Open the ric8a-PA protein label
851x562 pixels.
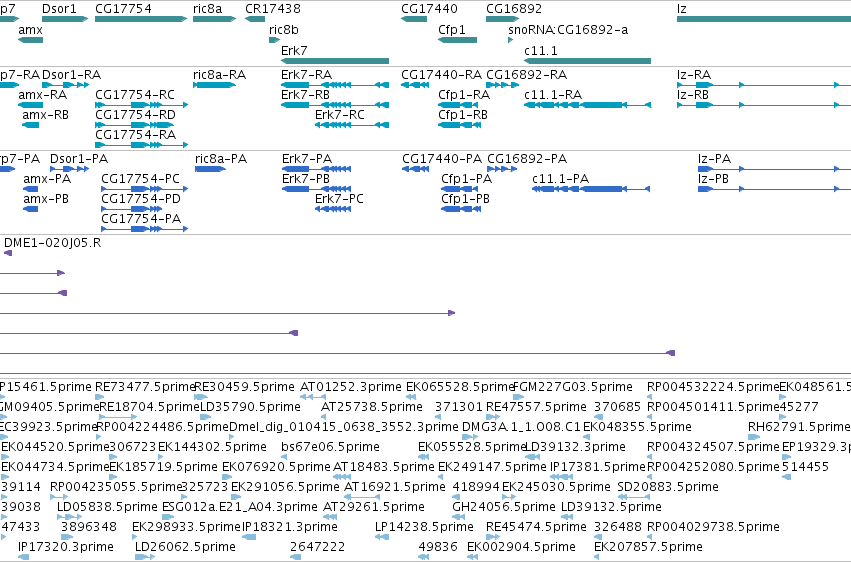point(221,159)
